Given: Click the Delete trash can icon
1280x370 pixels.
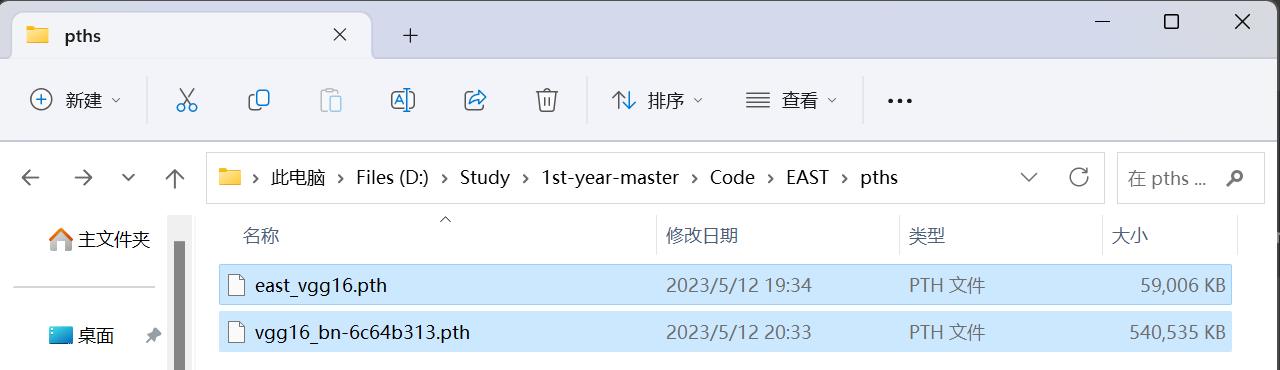Looking at the screenshot, I should 546,100.
